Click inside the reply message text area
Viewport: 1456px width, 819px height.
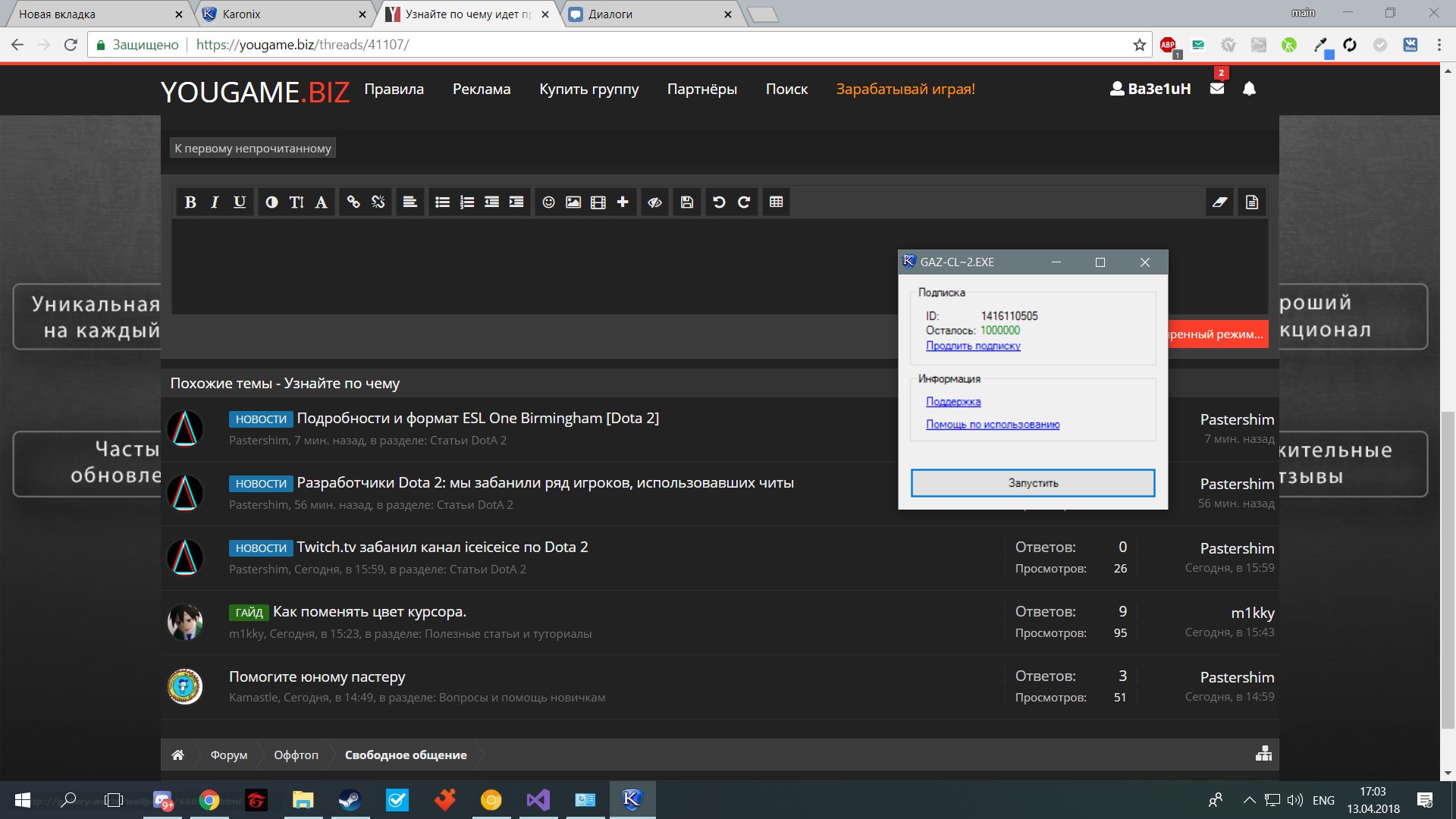pyautogui.click(x=531, y=265)
